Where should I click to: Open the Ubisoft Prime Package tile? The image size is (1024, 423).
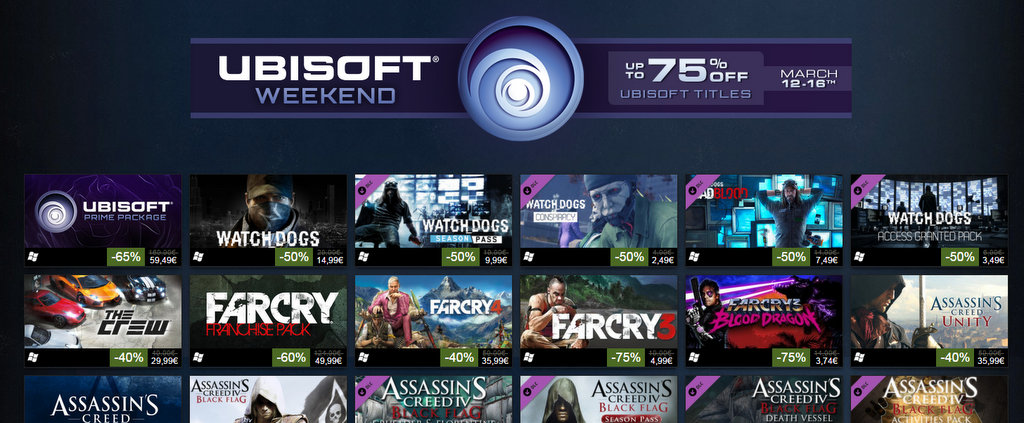[103, 211]
